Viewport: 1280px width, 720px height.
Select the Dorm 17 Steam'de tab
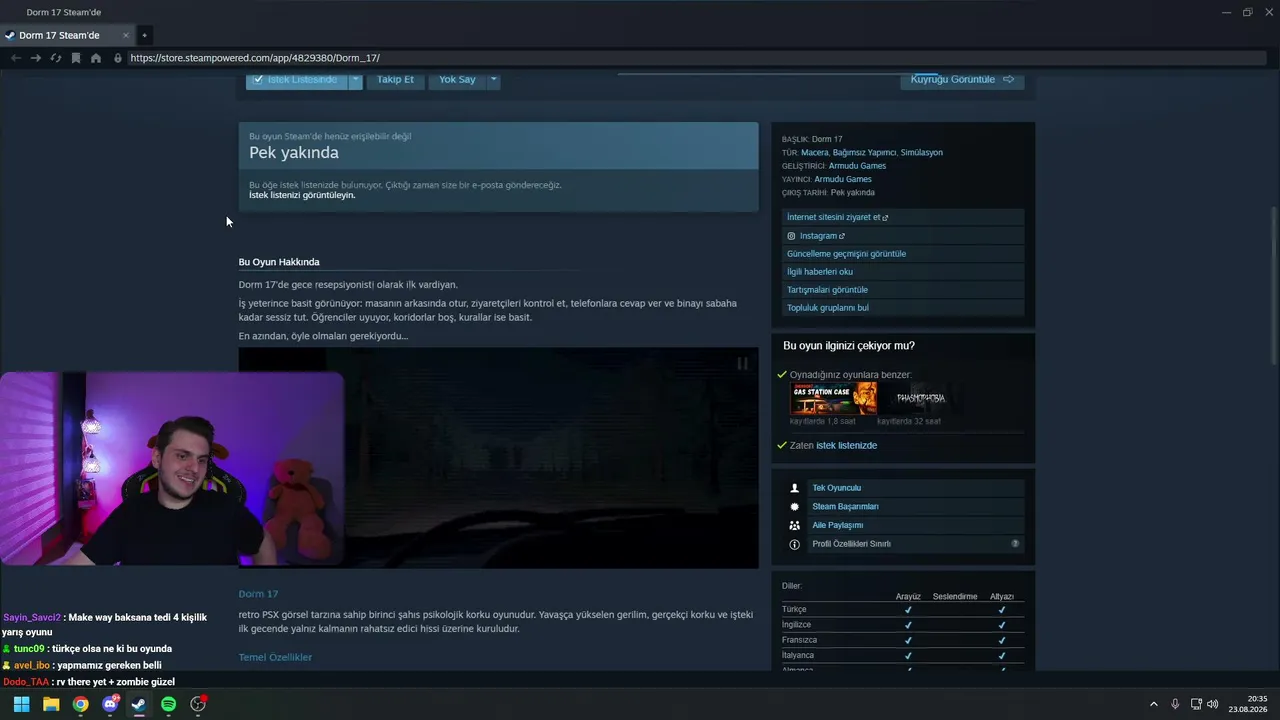click(x=67, y=35)
